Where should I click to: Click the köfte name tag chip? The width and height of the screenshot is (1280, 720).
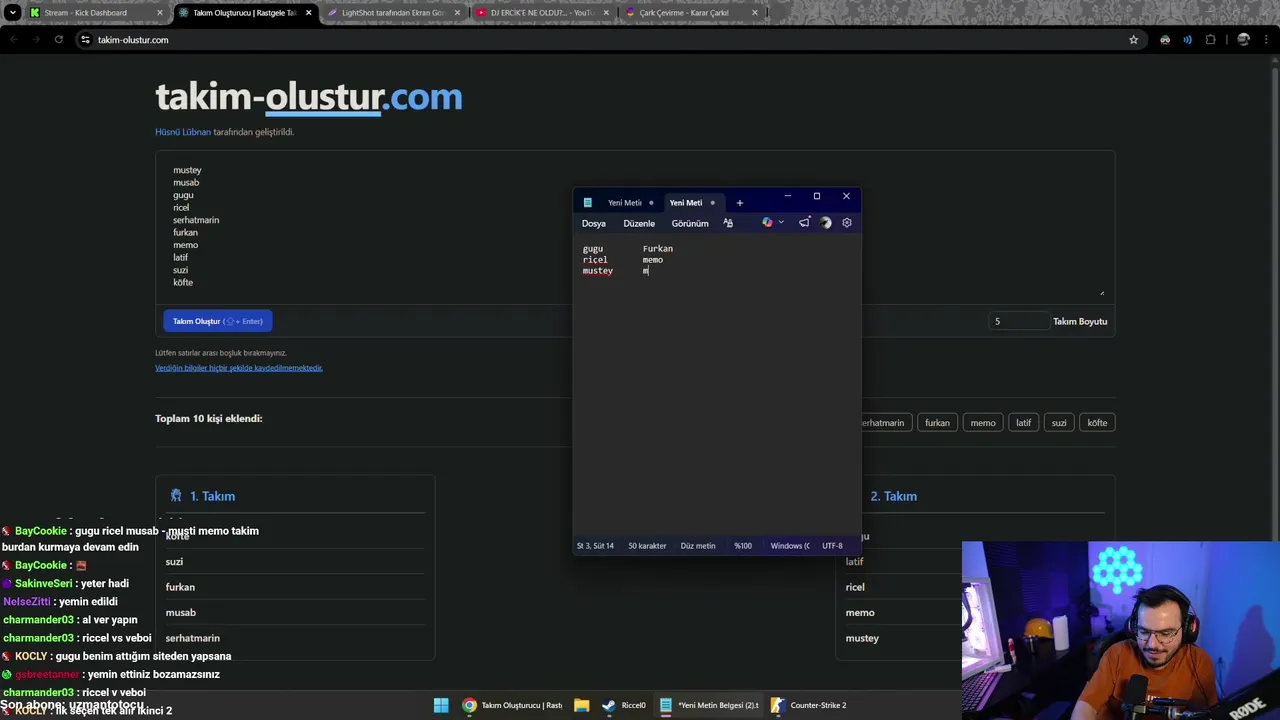1097,423
